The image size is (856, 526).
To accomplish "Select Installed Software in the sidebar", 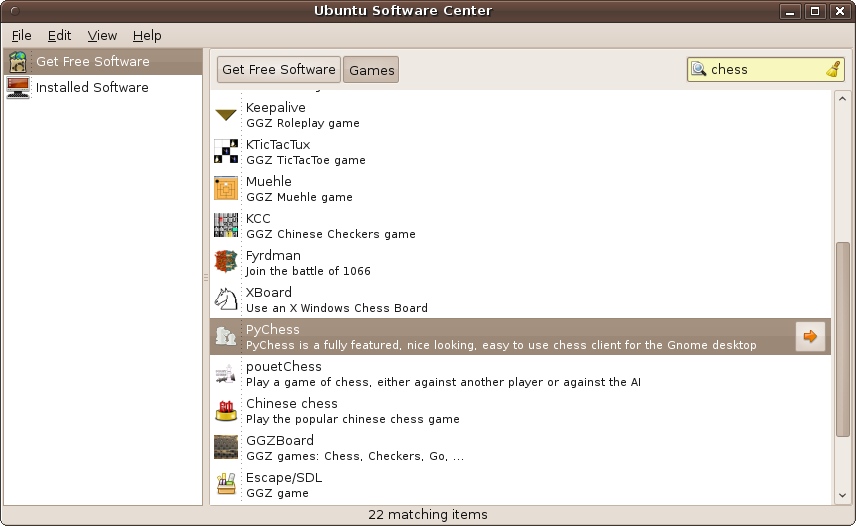I will click(x=103, y=87).
